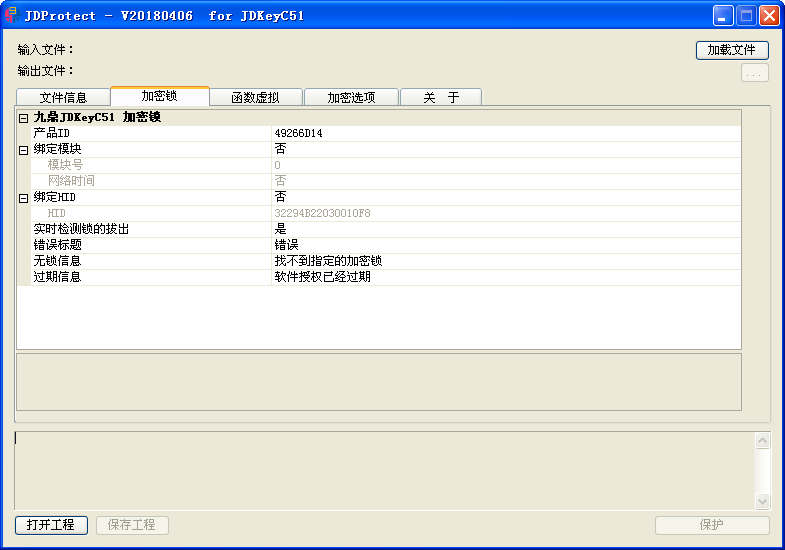The image size is (785, 550).
Task: Click the property description pane below grid
Action: (379, 382)
